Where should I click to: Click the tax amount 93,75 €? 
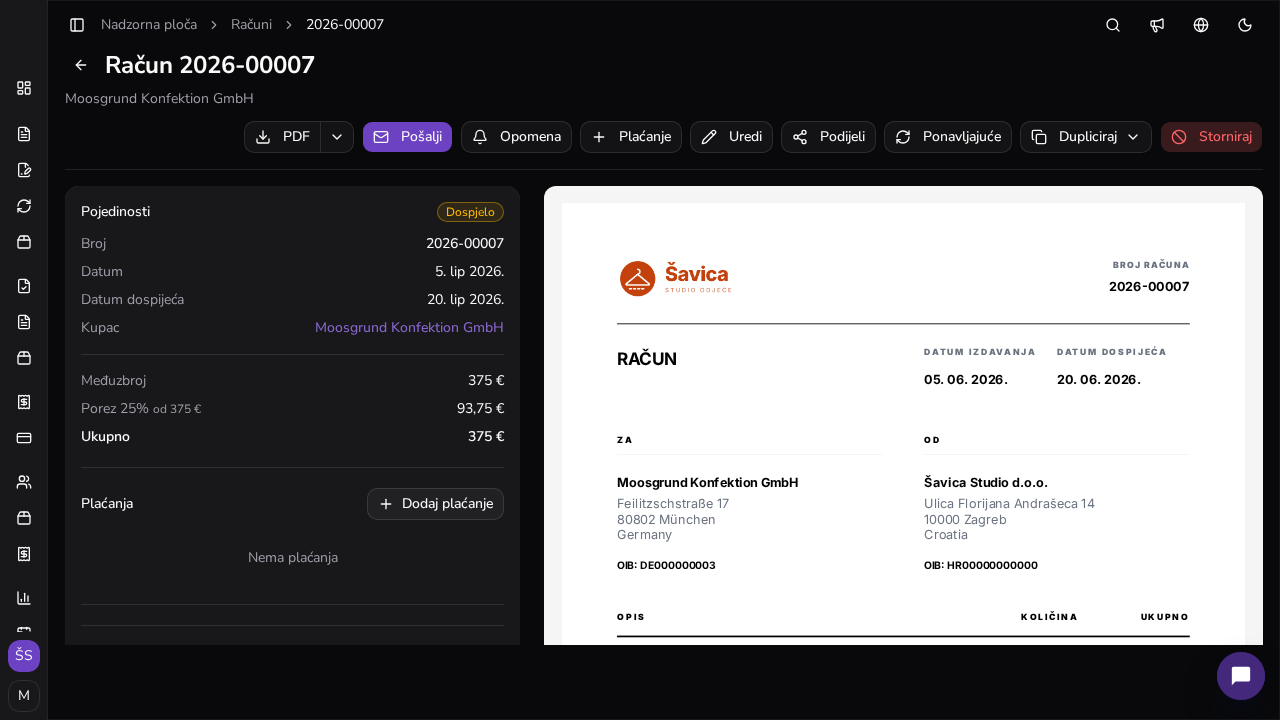pos(480,408)
